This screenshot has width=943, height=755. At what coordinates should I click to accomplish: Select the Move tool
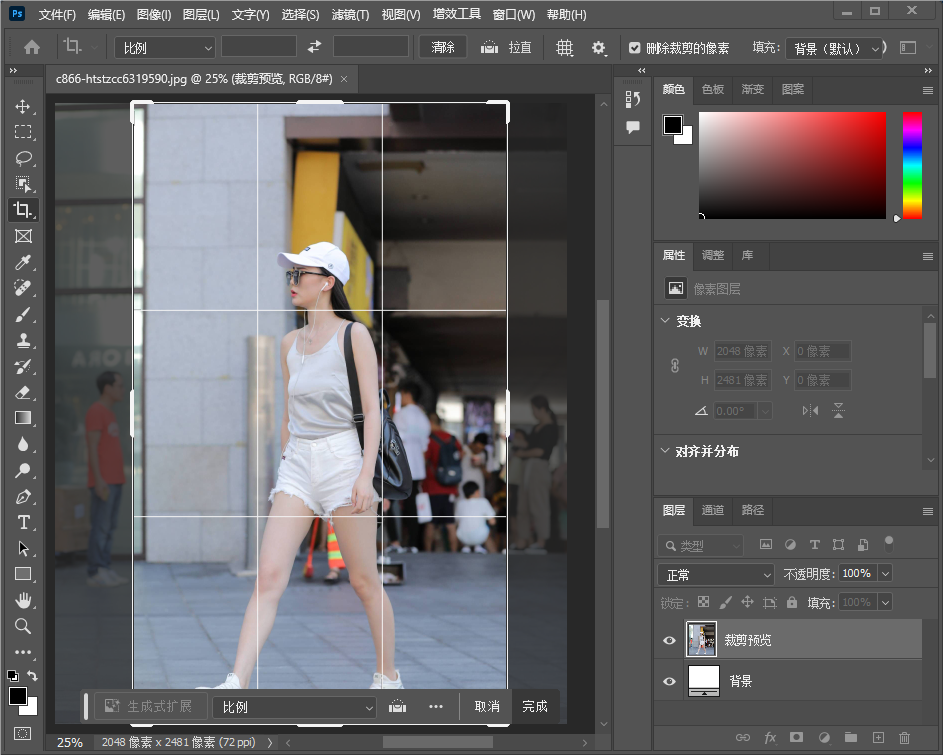pos(23,107)
